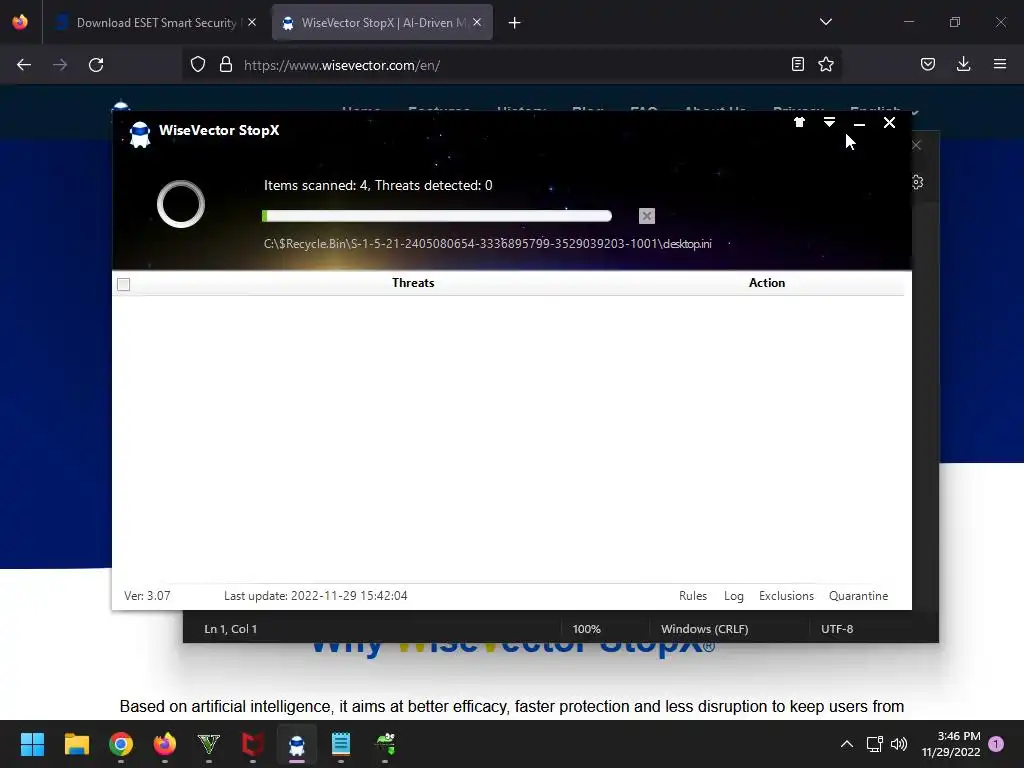Switch to Notepad from the taskbar

341,744
